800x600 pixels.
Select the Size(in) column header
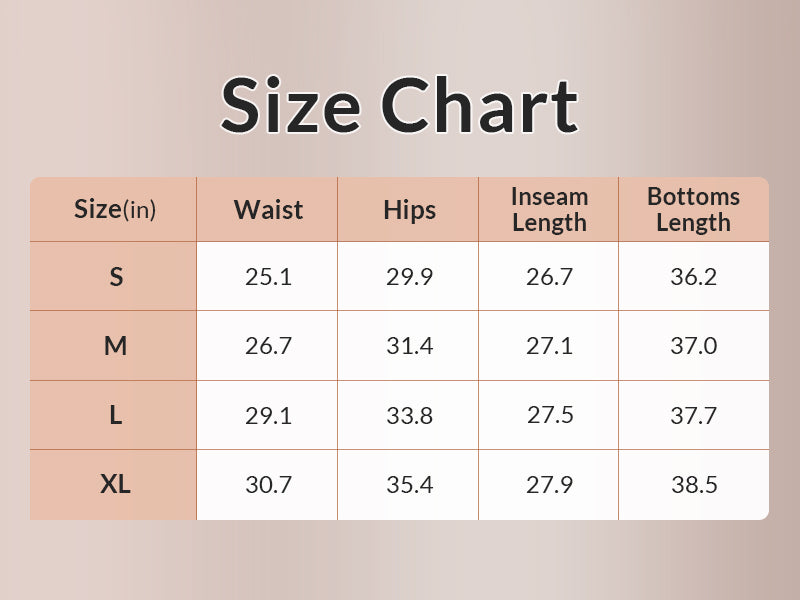point(115,210)
